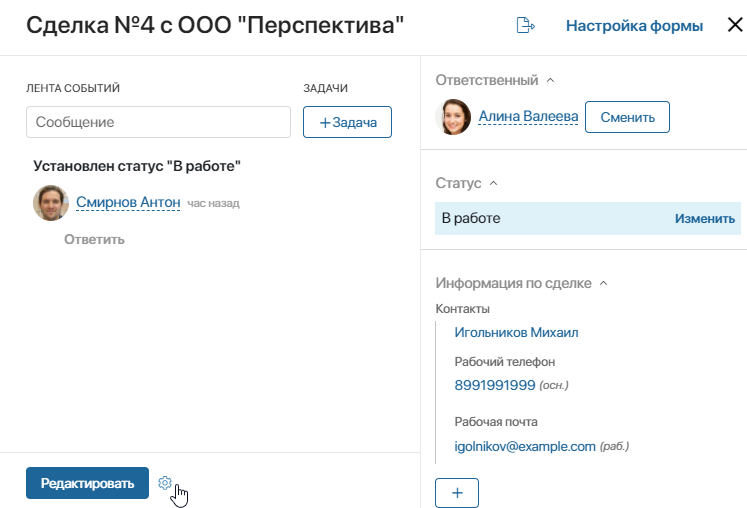Viewport: 747px width, 508px height.
Task: Click the Сменить button
Action: pos(627,117)
